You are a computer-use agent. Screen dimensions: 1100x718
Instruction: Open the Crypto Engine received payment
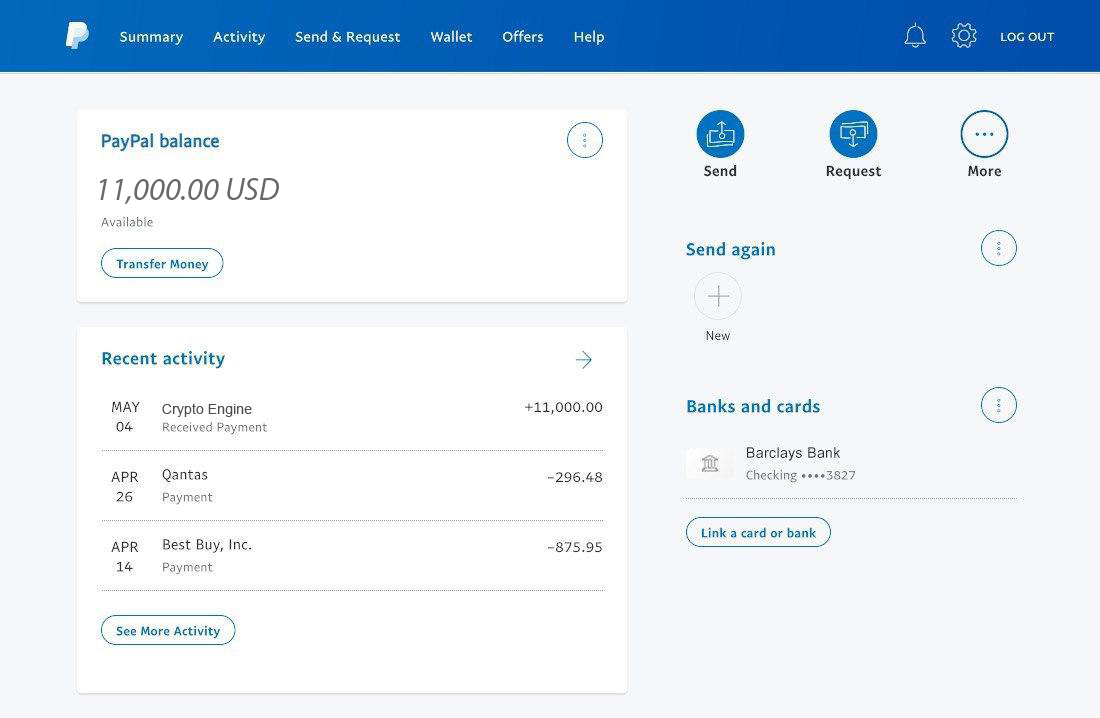[352, 416]
